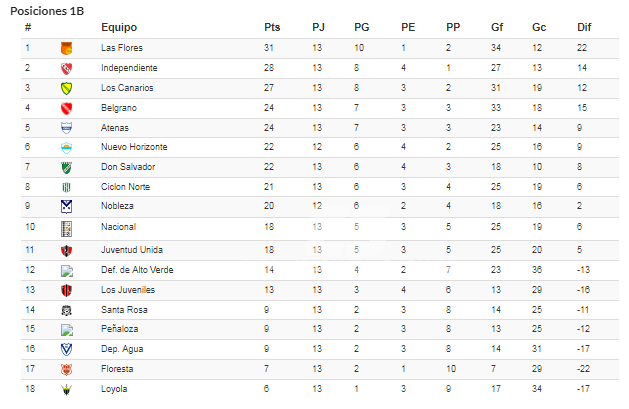The image size is (629, 409).
Task: Click the Def. de Alto Verde team name
Action: 137,270
